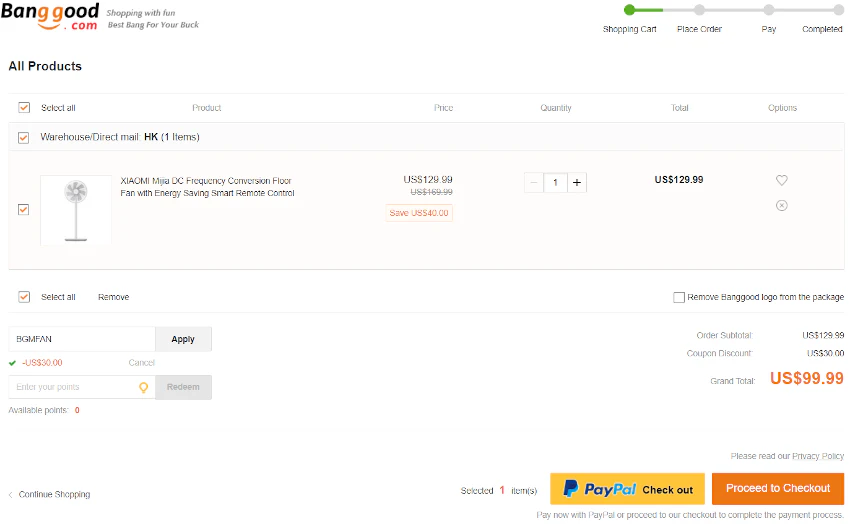Image resolution: width=850 pixels, height=524 pixels.
Task: Check out with PayPal
Action: (x=627, y=489)
